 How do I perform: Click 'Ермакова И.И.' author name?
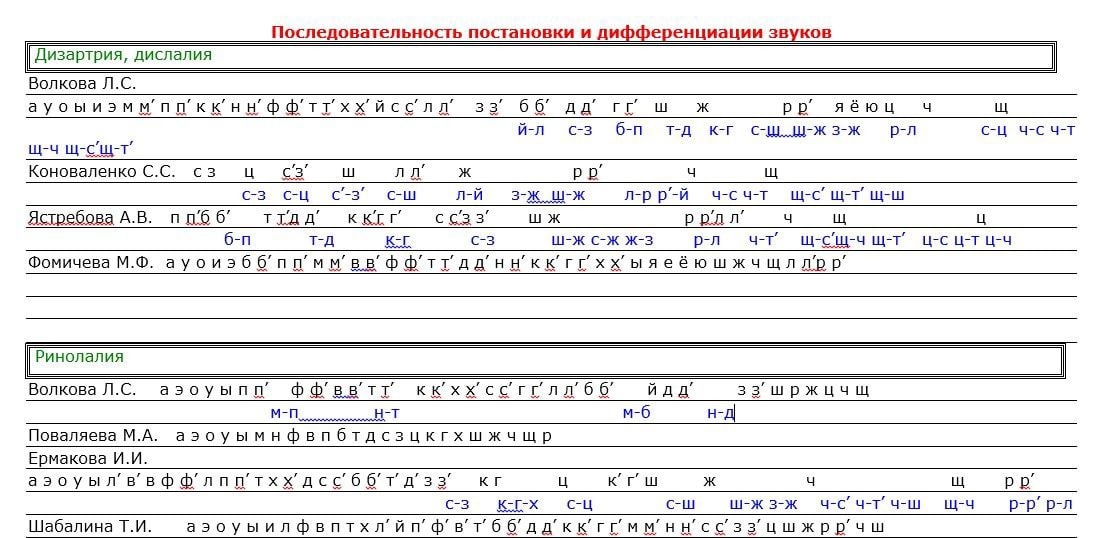pyautogui.click(x=88, y=459)
